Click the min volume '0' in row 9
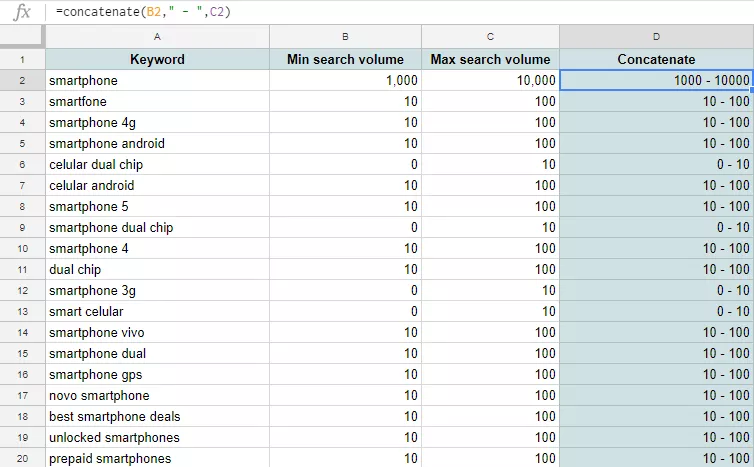The height and width of the screenshot is (467, 754). pyautogui.click(x=345, y=227)
